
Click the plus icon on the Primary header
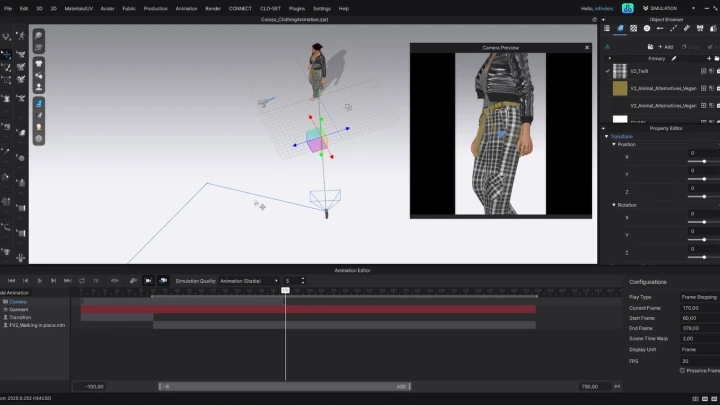[709, 58]
